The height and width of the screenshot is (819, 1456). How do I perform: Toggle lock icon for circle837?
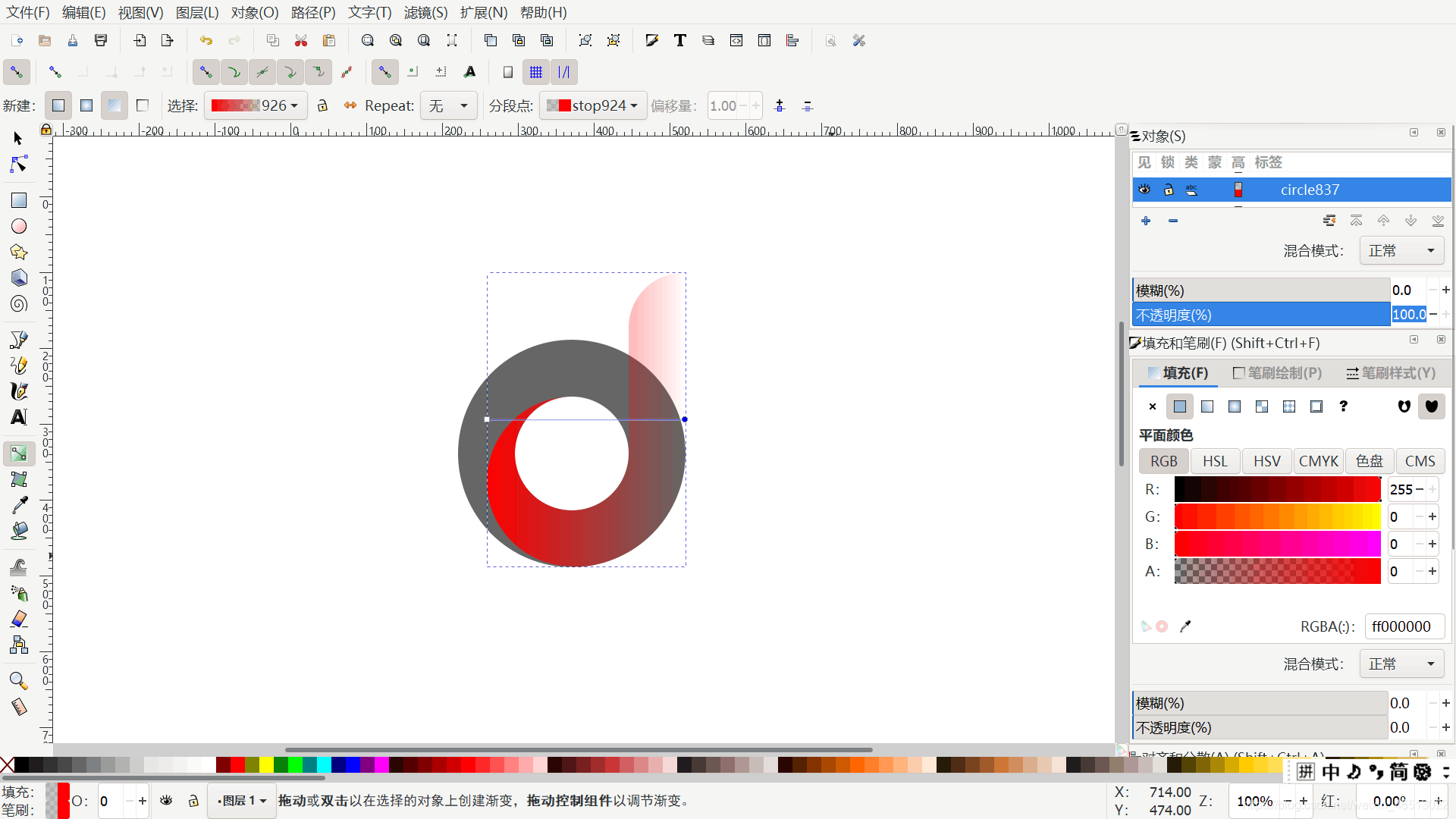coord(1169,190)
